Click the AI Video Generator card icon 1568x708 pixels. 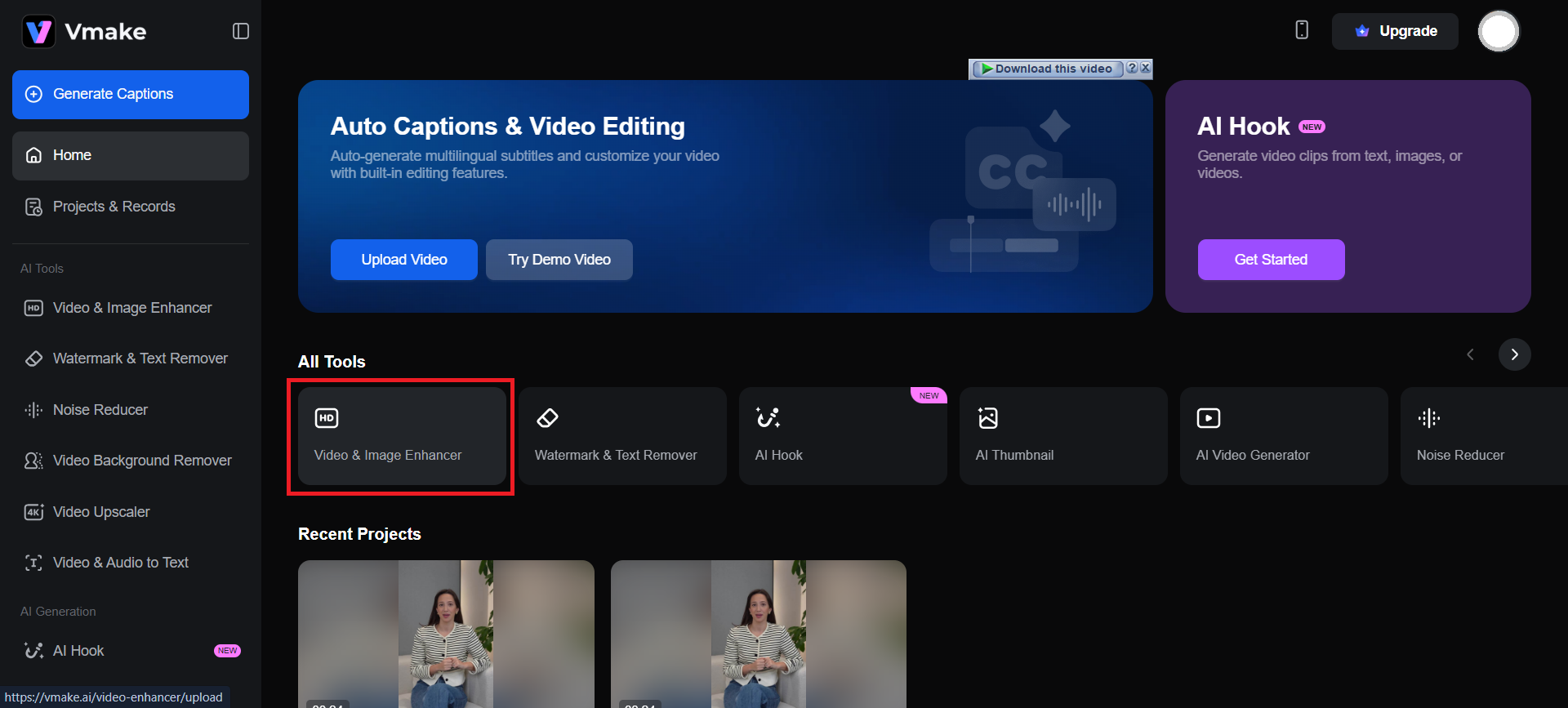(x=1208, y=418)
